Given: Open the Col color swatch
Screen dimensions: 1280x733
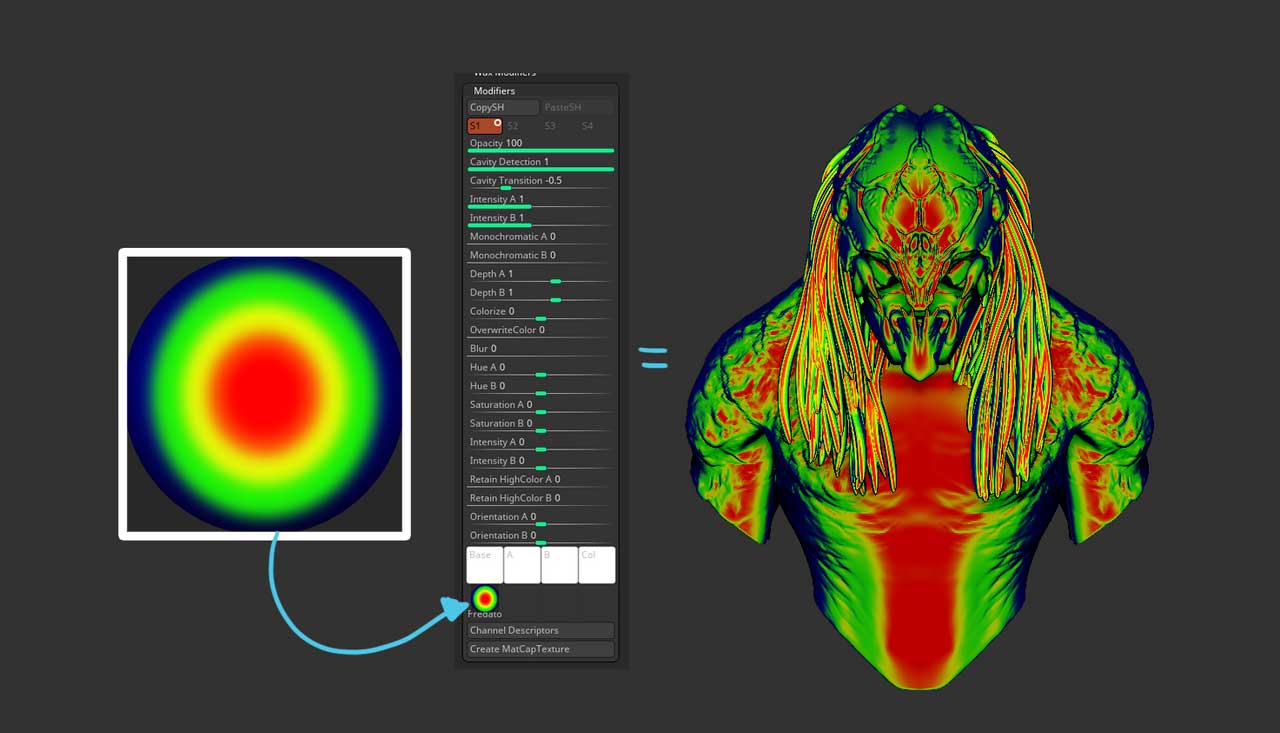Looking at the screenshot, I should (x=597, y=565).
